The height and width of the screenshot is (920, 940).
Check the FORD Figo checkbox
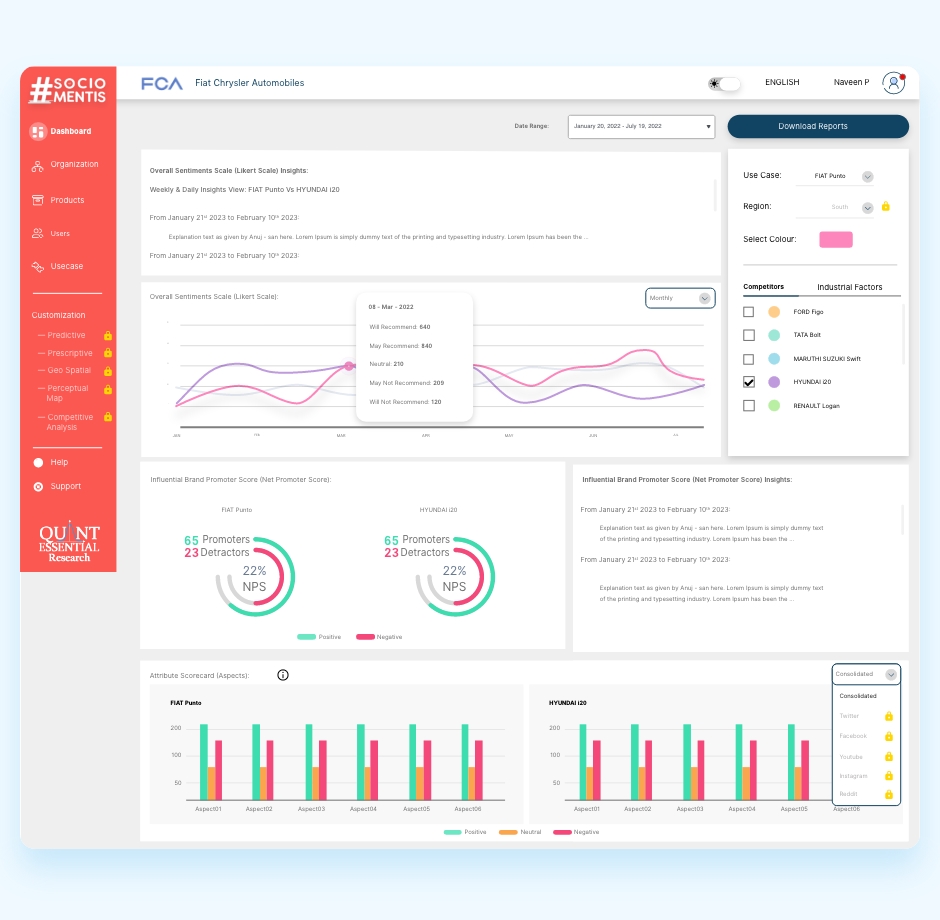tap(749, 312)
